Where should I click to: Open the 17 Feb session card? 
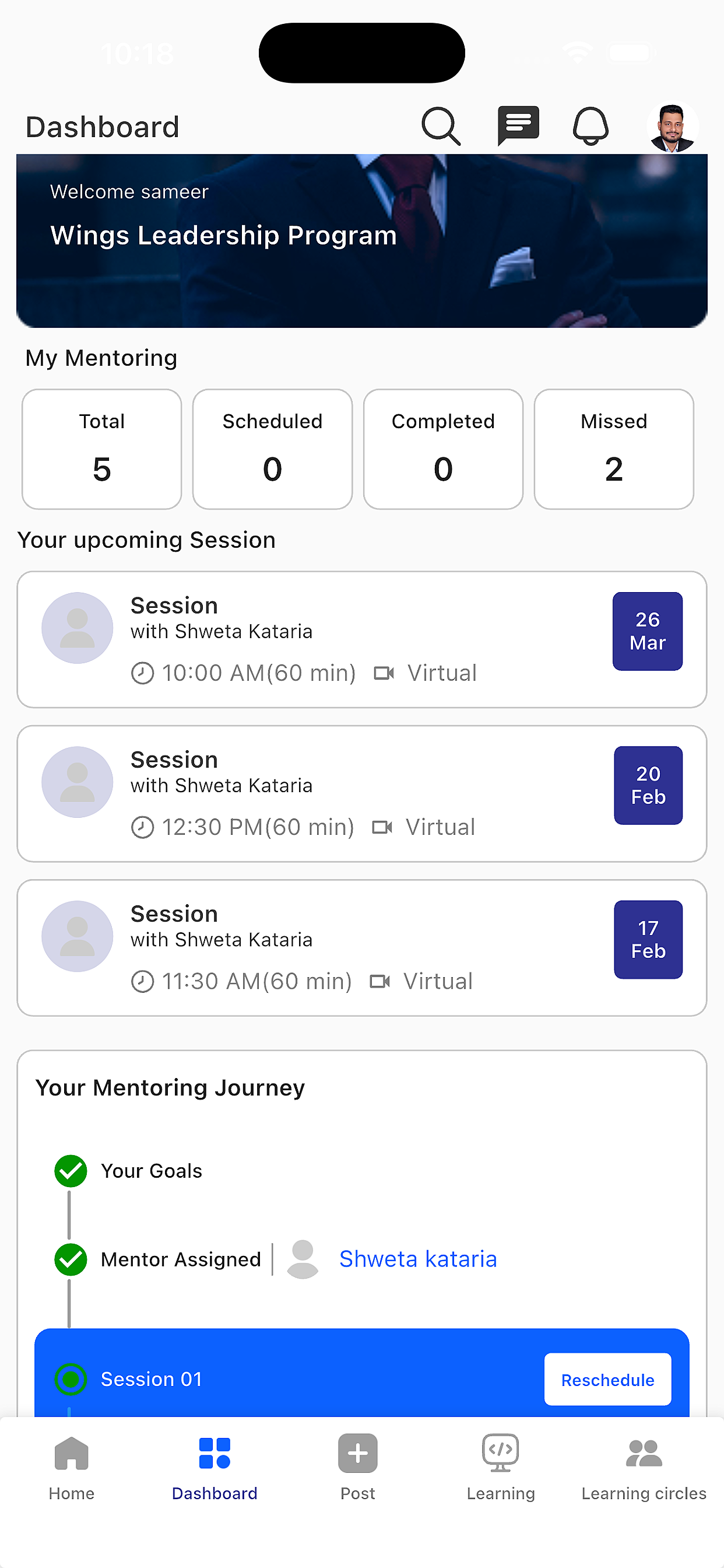362,948
